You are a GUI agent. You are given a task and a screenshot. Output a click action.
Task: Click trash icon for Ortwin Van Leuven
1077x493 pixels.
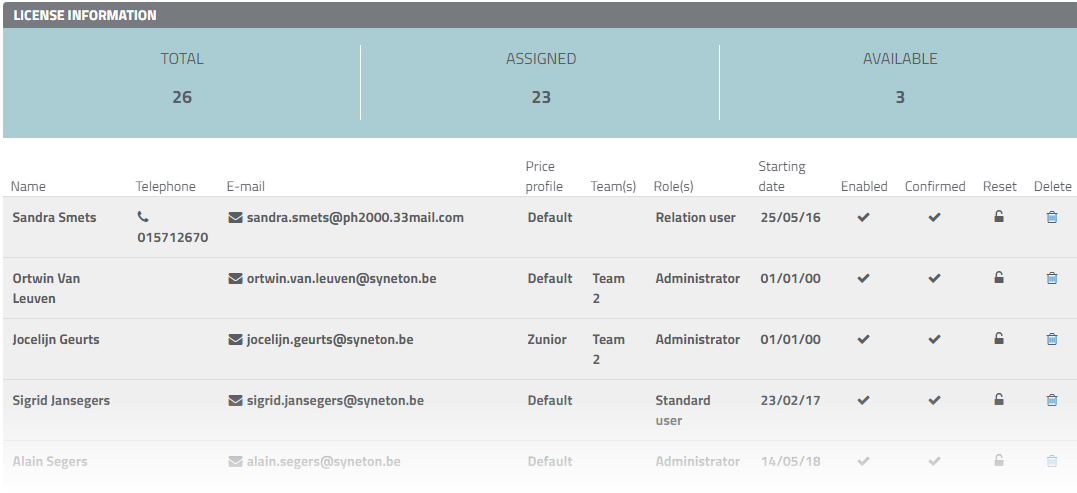click(1052, 278)
